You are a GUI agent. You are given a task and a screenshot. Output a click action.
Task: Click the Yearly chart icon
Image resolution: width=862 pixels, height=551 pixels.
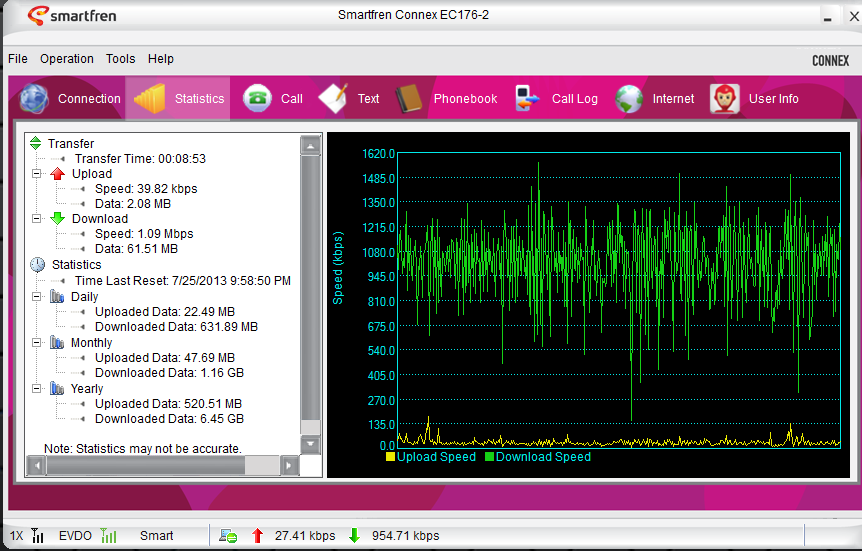pos(57,388)
